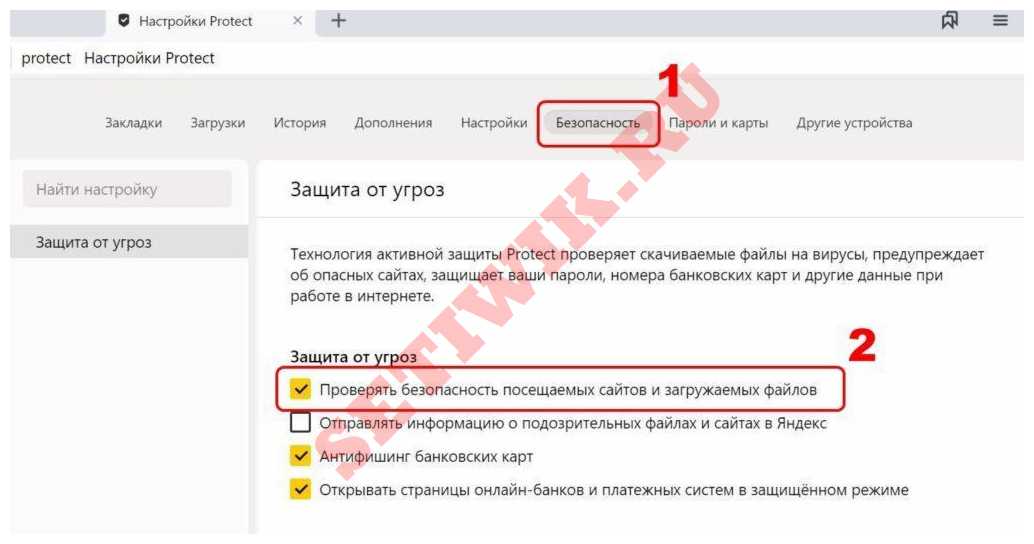Open a new tab with plus button
The height and width of the screenshot is (544, 1034).
pyautogui.click(x=338, y=21)
